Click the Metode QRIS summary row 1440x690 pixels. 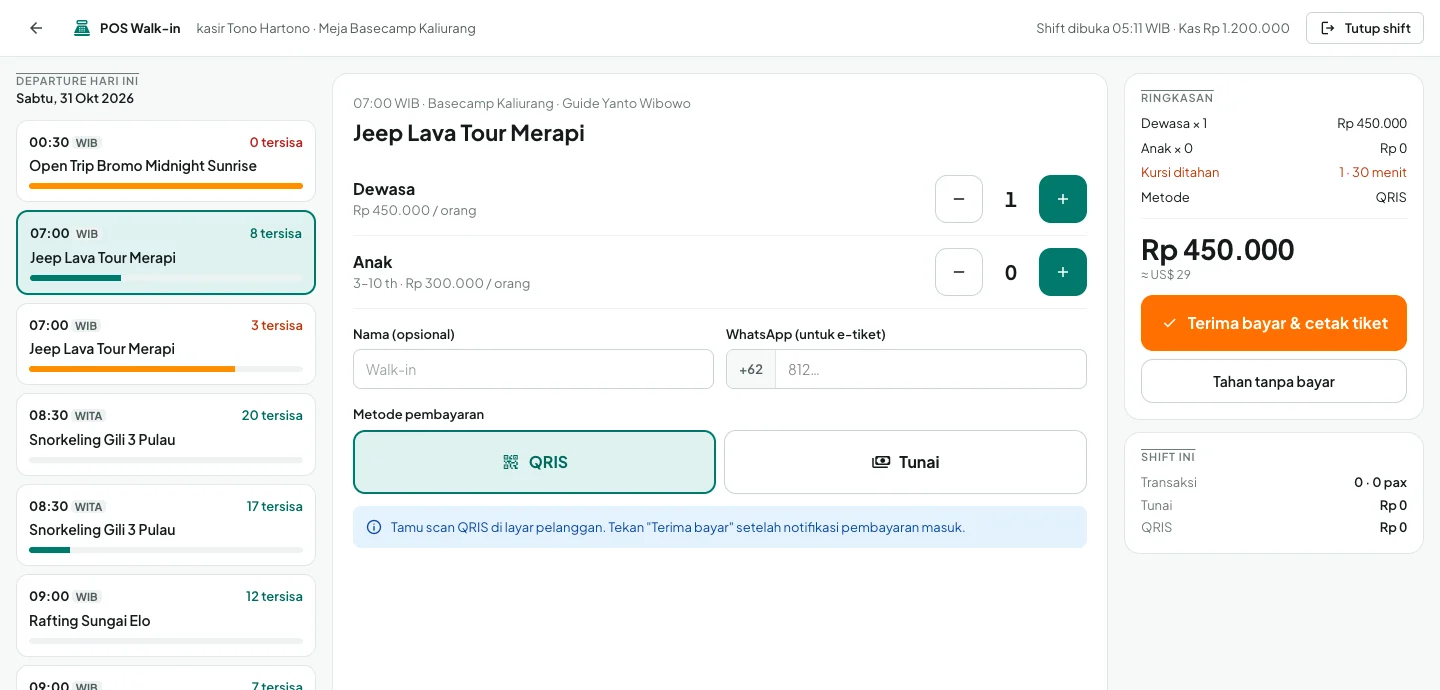[1274, 197]
